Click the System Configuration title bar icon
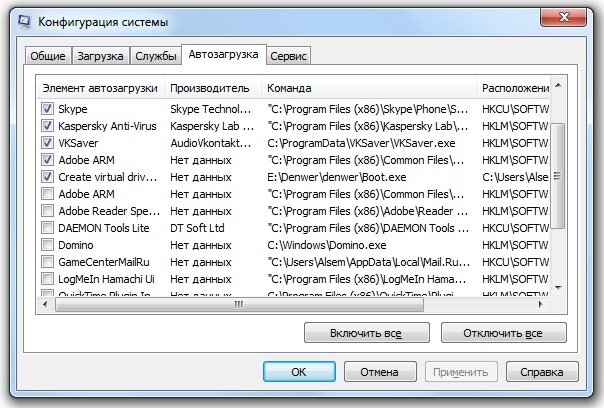Image resolution: width=604 pixels, height=408 pixels. pyautogui.click(x=24, y=21)
